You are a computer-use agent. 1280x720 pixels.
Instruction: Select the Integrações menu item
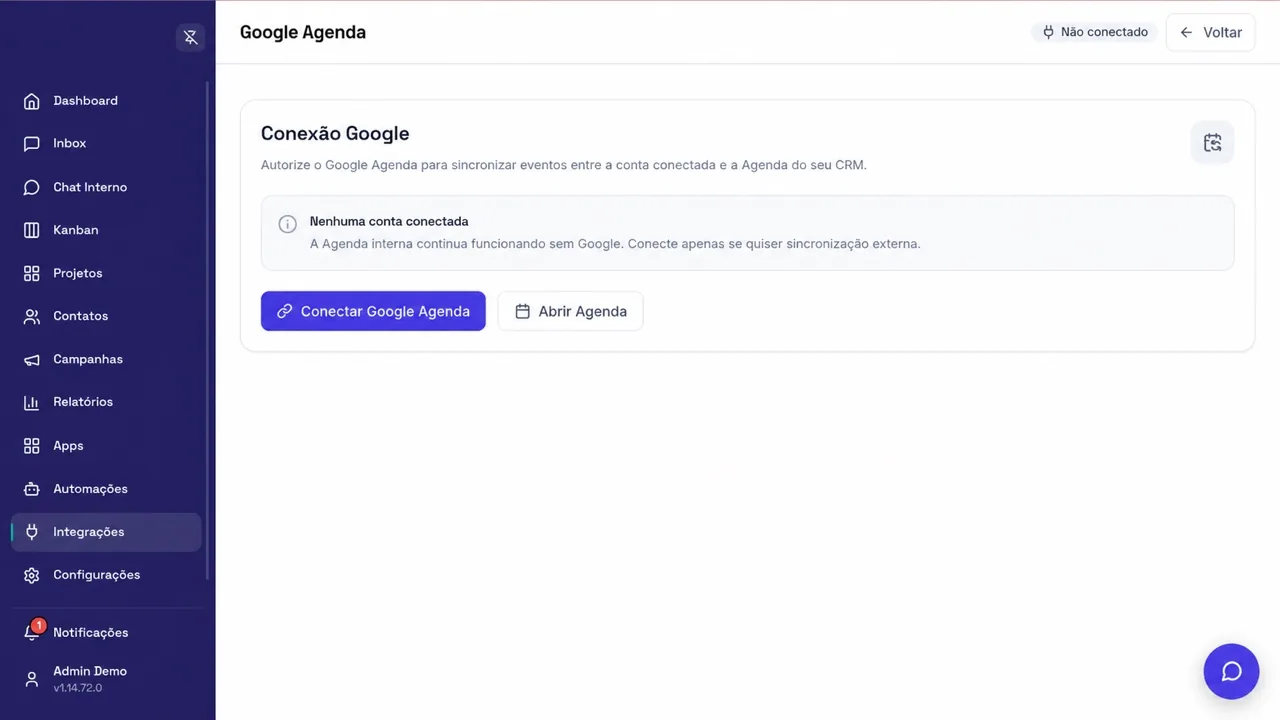[x=106, y=532]
